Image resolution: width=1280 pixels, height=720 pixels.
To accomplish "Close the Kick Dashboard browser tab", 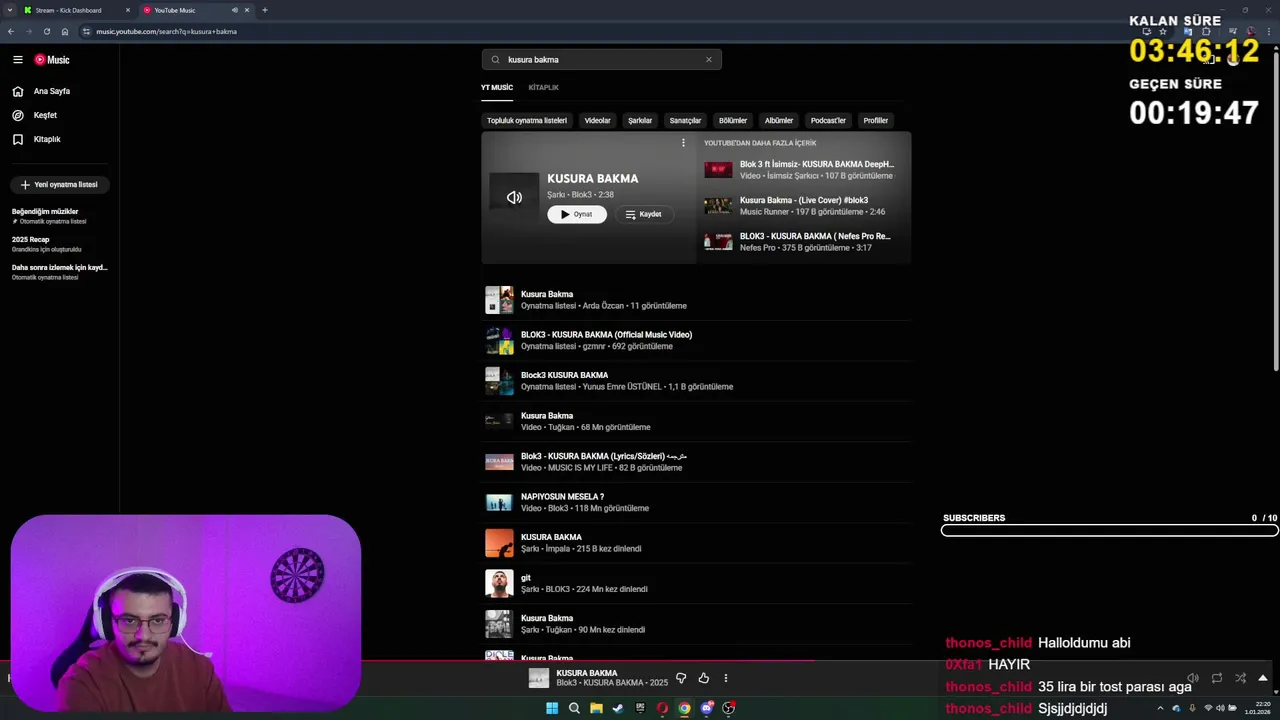I will tap(128, 10).
